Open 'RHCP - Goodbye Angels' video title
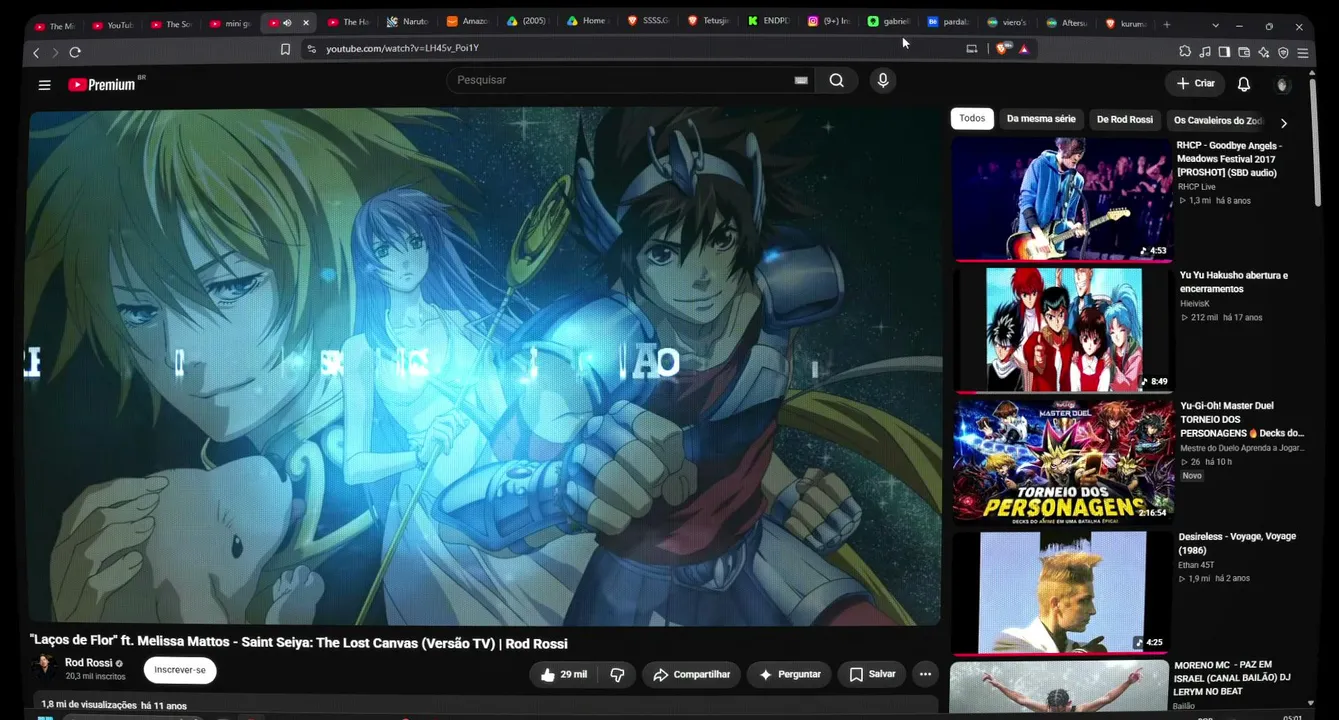The width and height of the screenshot is (1339, 720). (x=1229, y=159)
